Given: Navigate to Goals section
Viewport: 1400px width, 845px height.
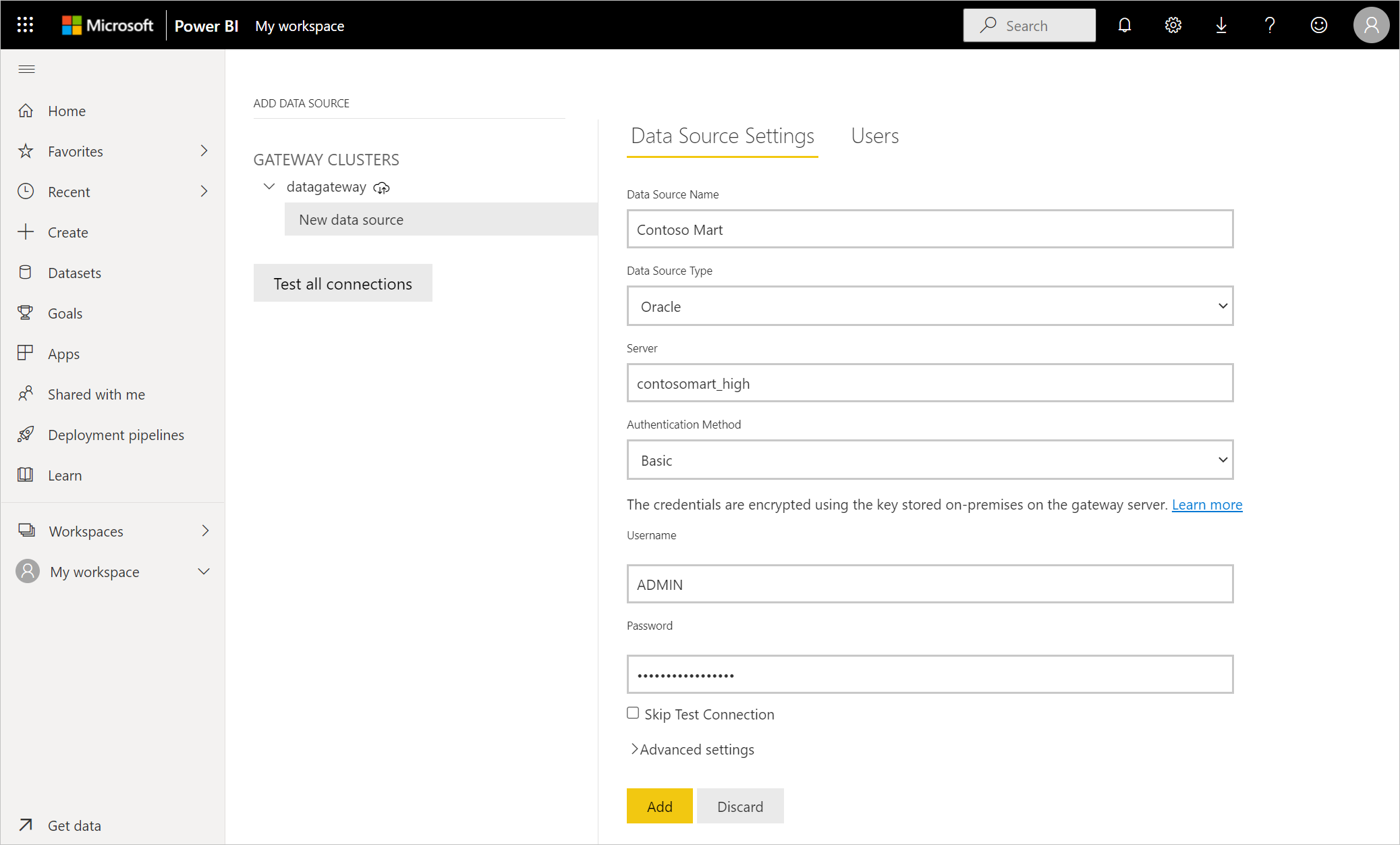Looking at the screenshot, I should click(x=65, y=313).
